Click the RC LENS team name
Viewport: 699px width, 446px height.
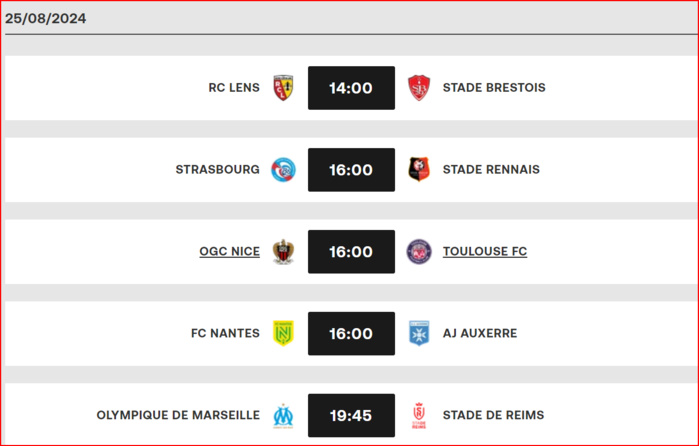coord(234,87)
